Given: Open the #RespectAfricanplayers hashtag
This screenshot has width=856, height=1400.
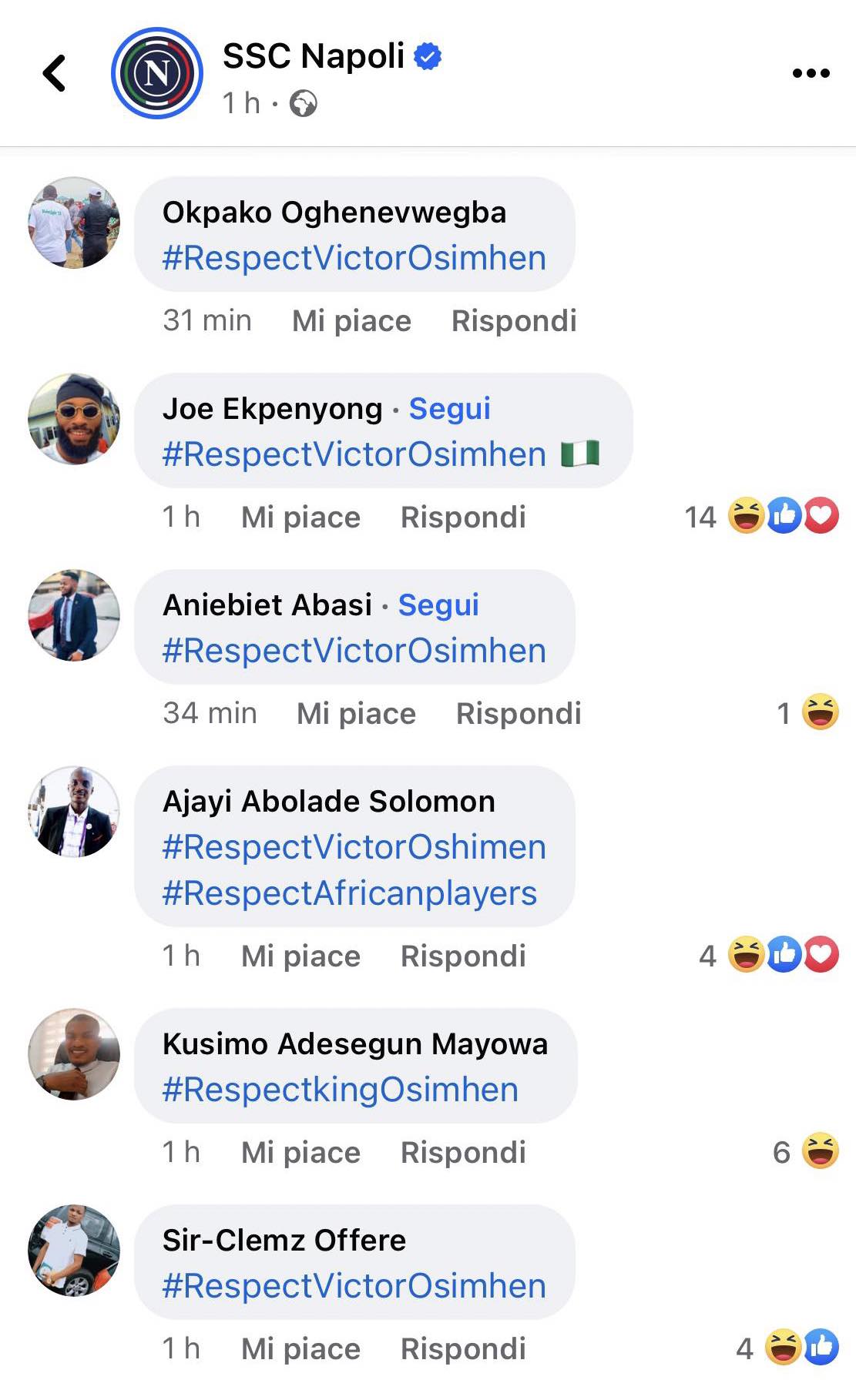Looking at the screenshot, I should click(x=349, y=893).
